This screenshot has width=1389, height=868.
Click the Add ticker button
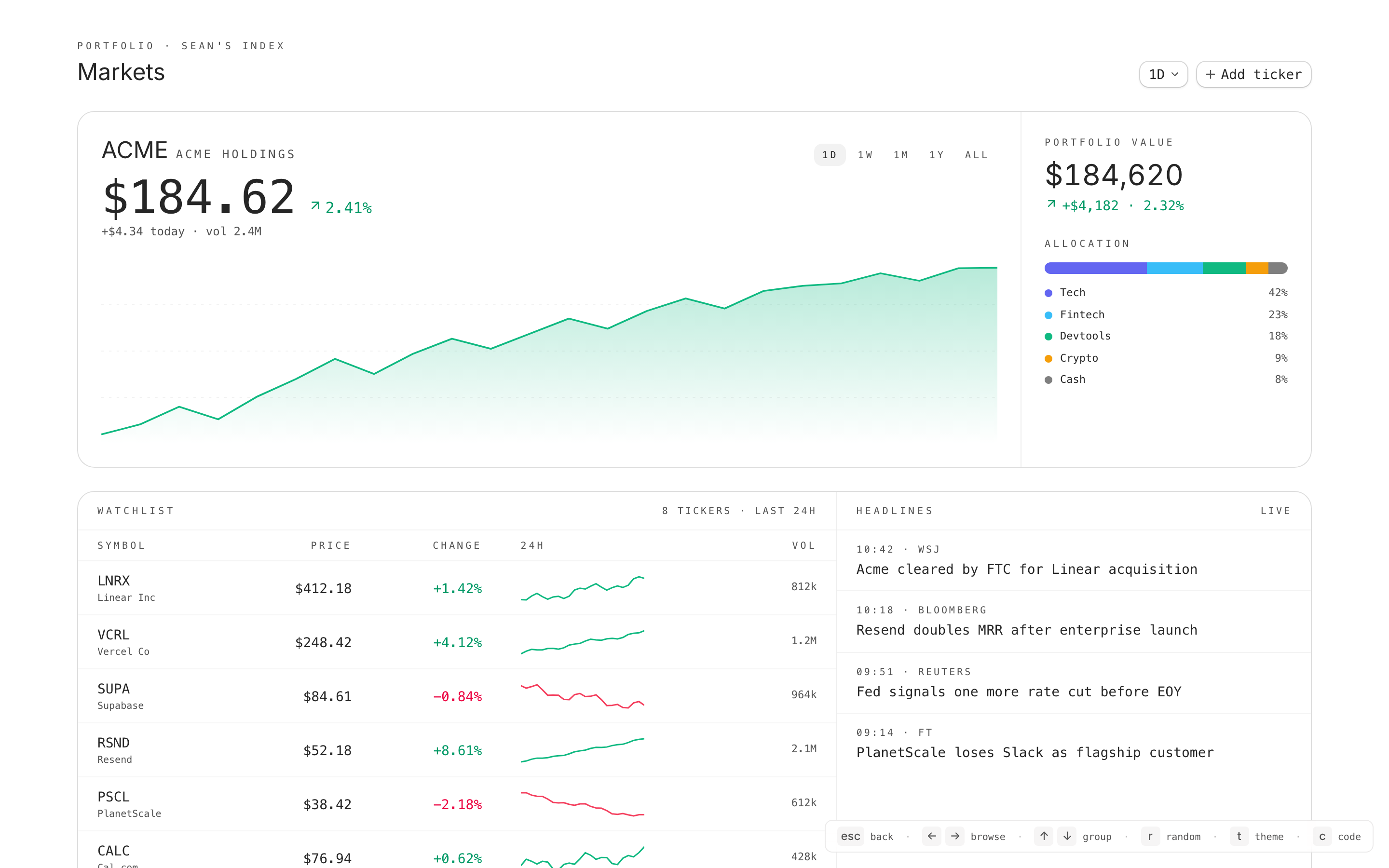point(1253,75)
